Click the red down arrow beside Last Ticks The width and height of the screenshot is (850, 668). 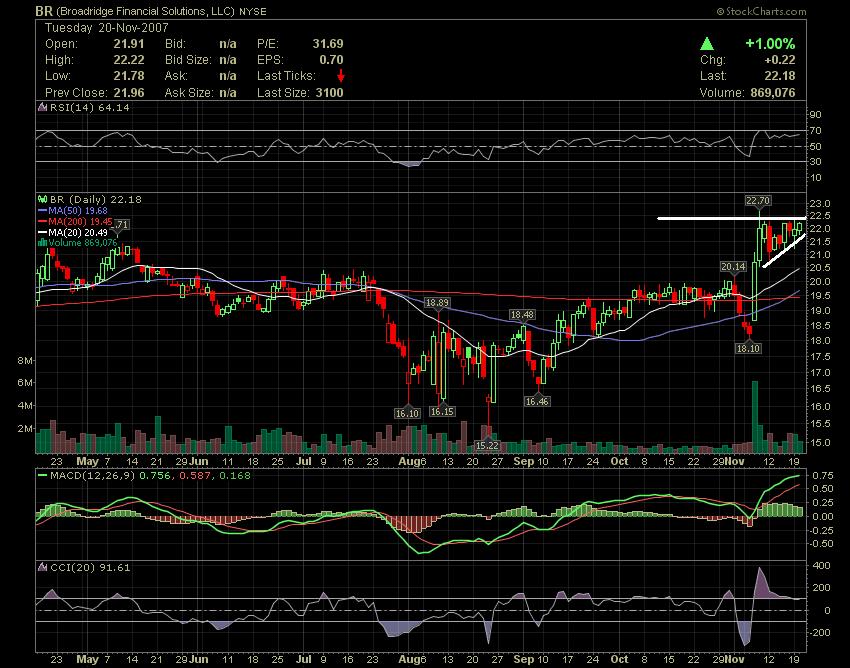(x=340, y=76)
